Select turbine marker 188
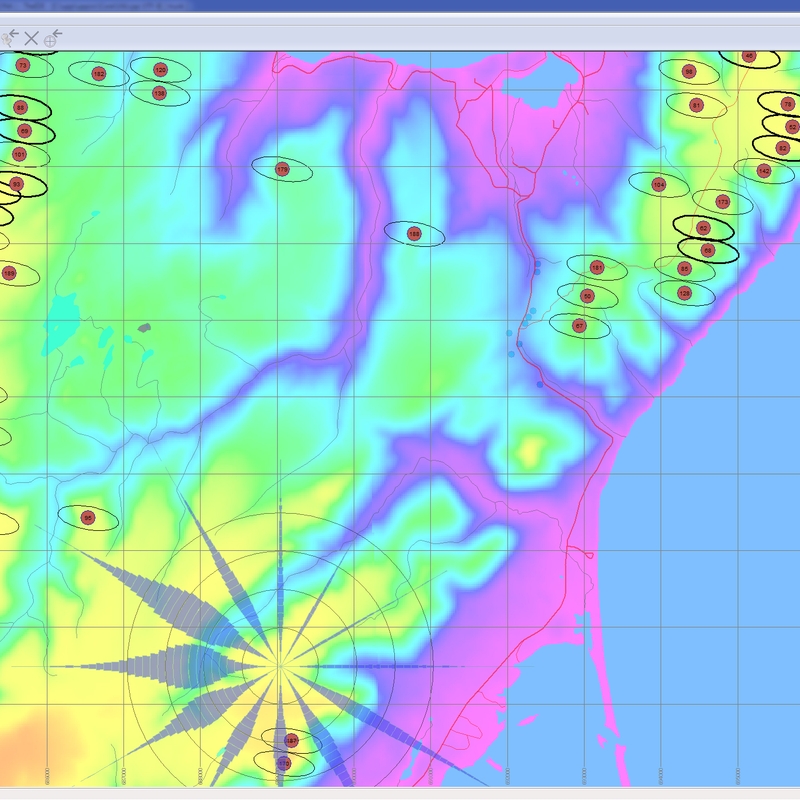The width and height of the screenshot is (800, 800). point(414,234)
